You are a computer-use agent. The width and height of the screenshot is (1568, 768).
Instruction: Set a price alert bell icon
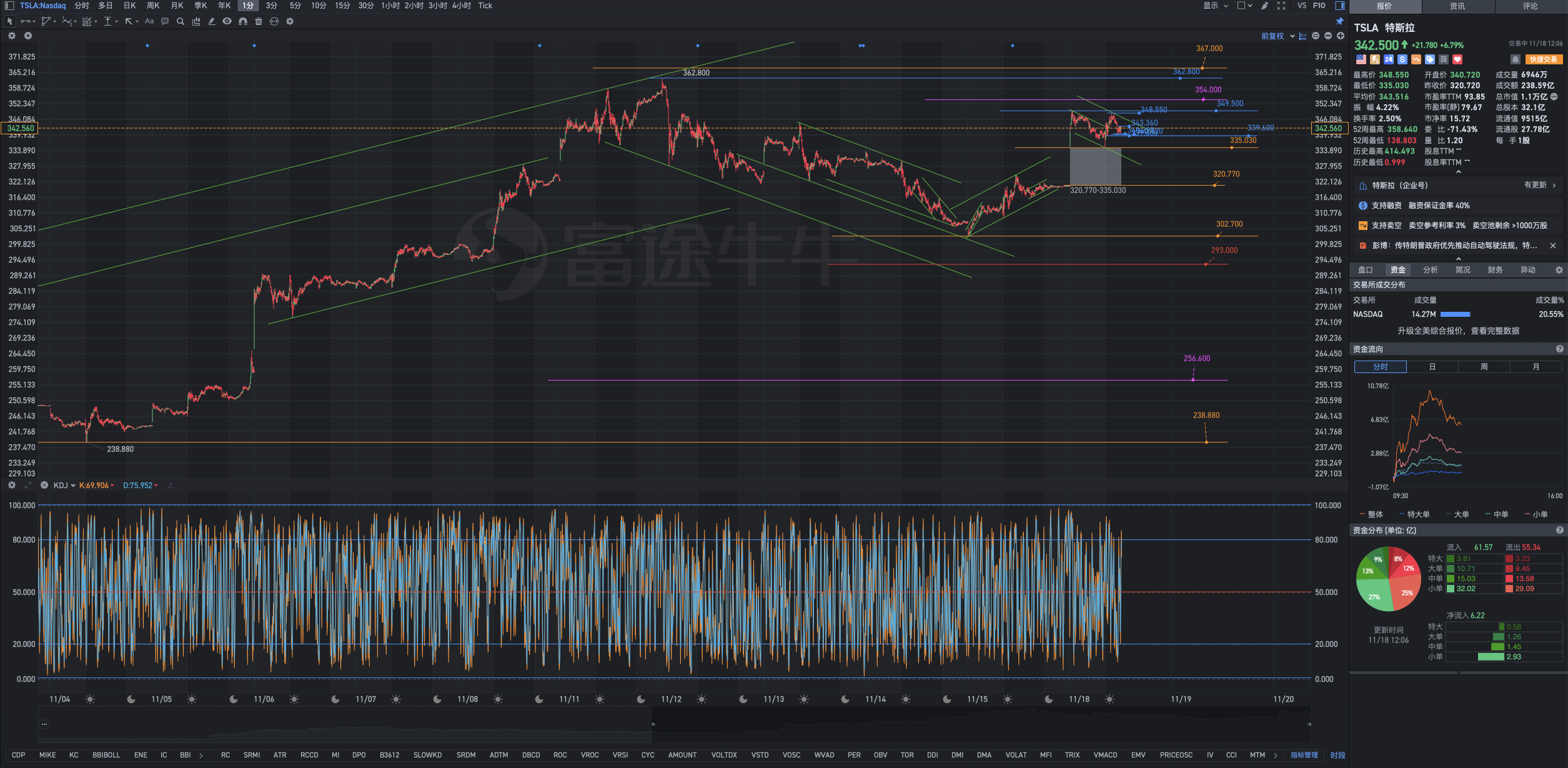coord(1515,59)
